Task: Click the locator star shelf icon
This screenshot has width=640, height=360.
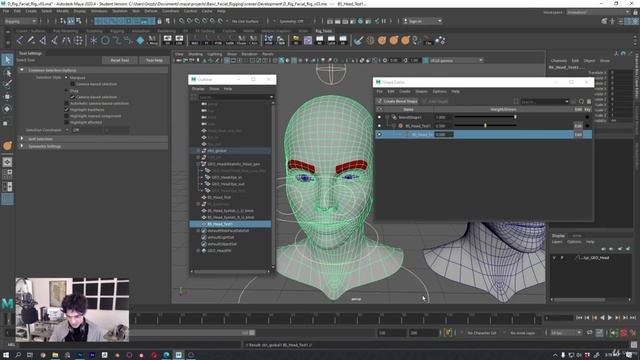Action: pyautogui.click(x=93, y=40)
